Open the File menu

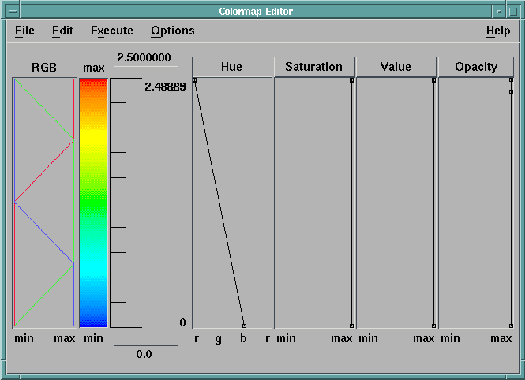click(x=24, y=30)
